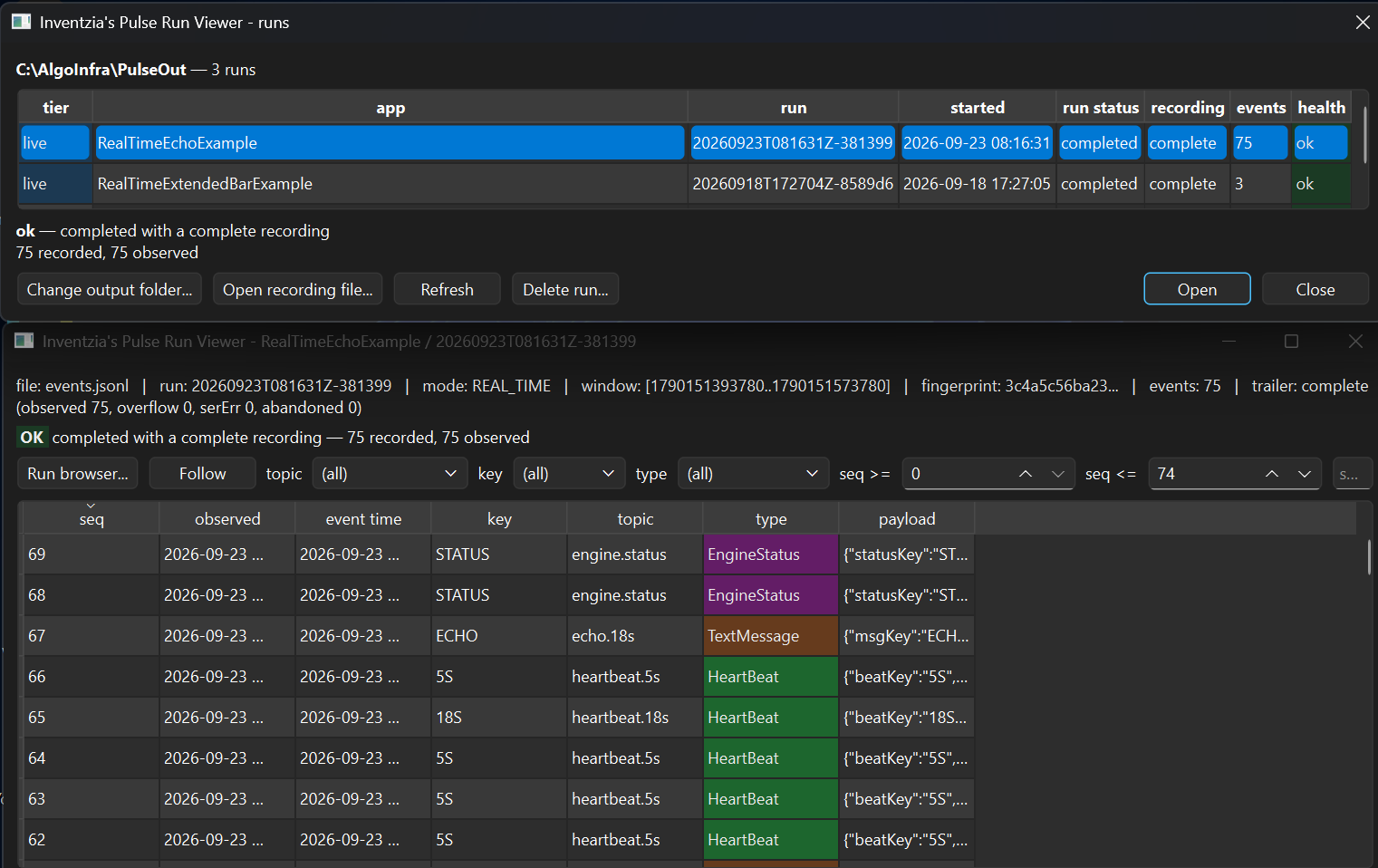Viewport: 1378px width, 868px height.
Task: Sort runs by run status column
Action: pyautogui.click(x=1101, y=107)
